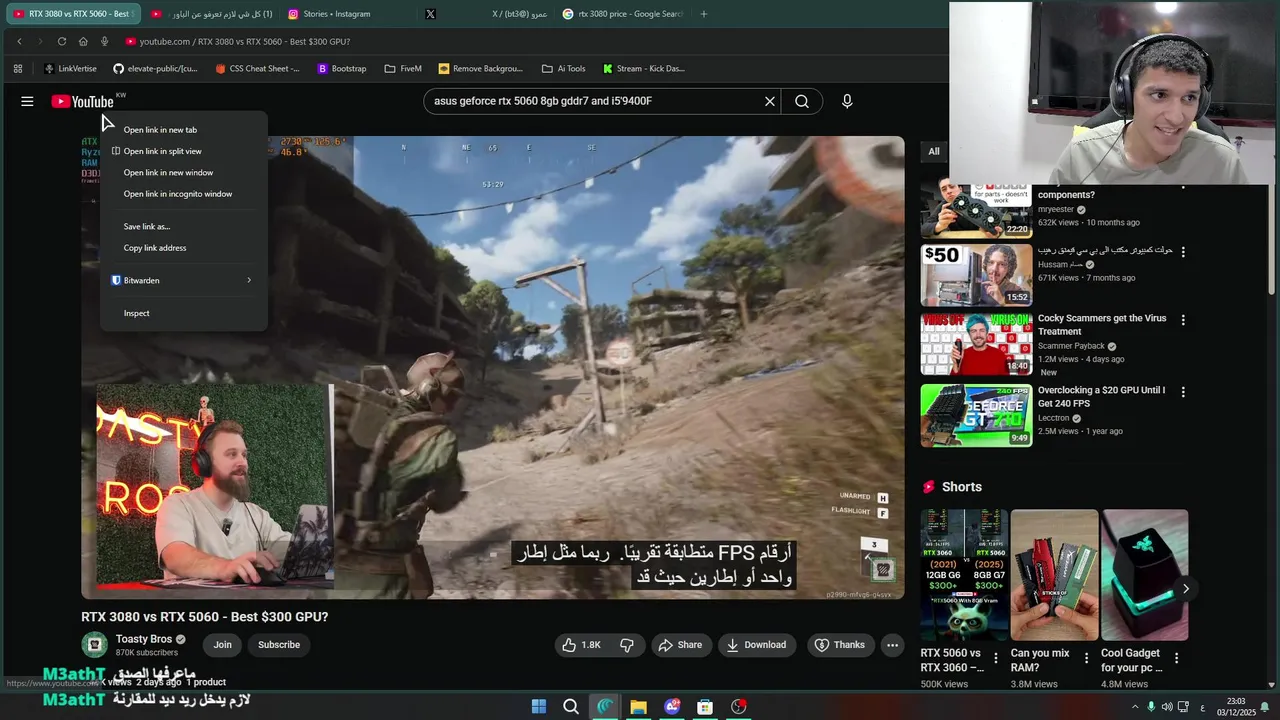Run the search with the magnifier button

[x=802, y=101]
